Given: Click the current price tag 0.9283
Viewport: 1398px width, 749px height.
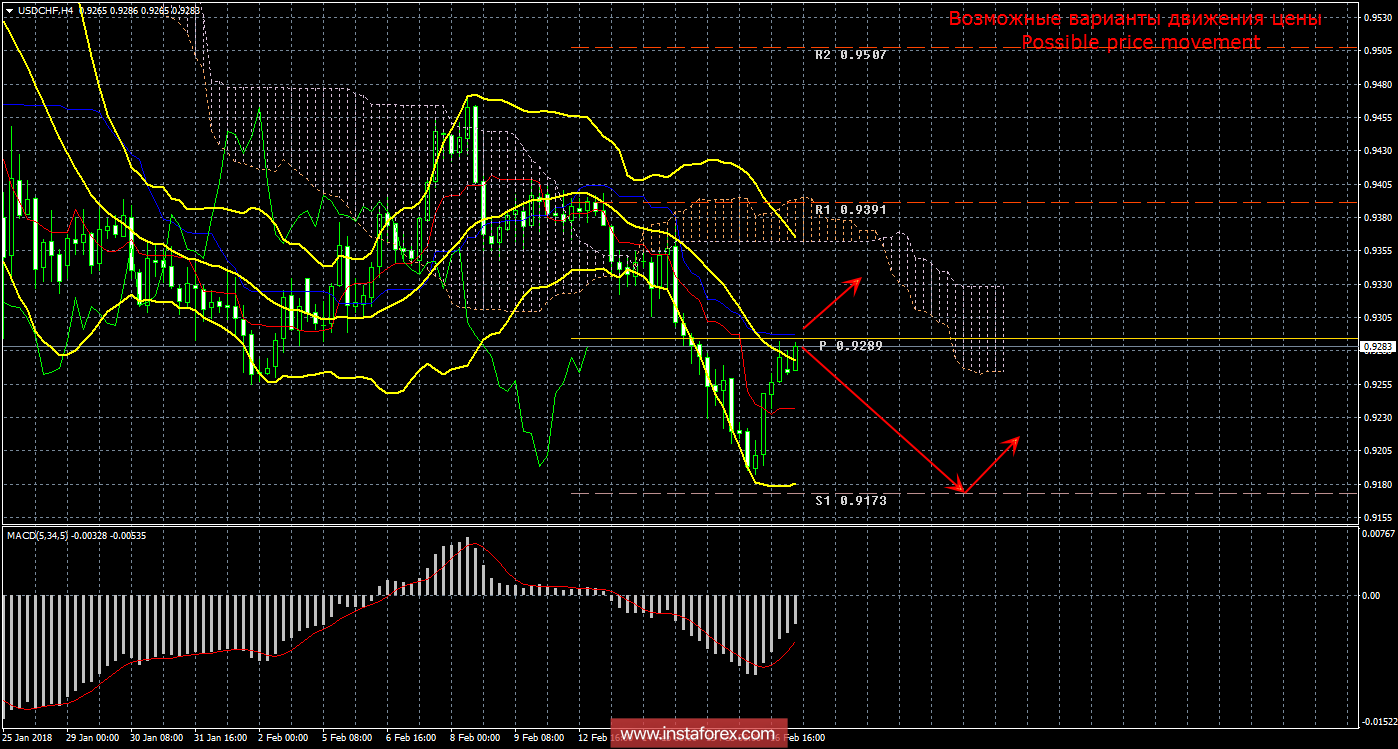Looking at the screenshot, I should click(1377, 347).
